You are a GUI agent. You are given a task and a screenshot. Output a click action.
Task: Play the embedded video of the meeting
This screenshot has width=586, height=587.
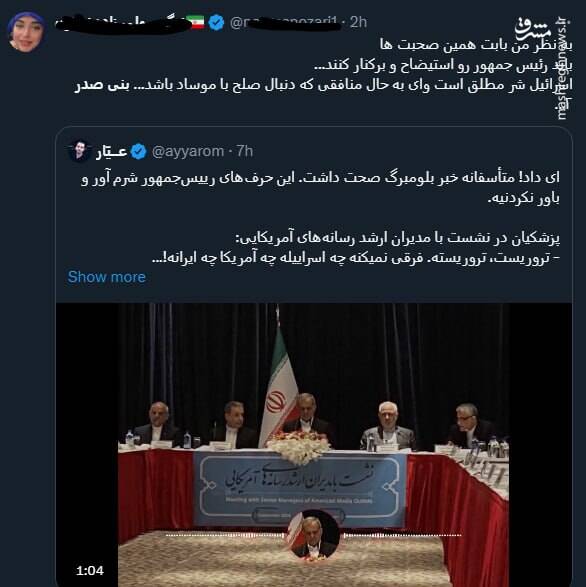[x=314, y=444]
